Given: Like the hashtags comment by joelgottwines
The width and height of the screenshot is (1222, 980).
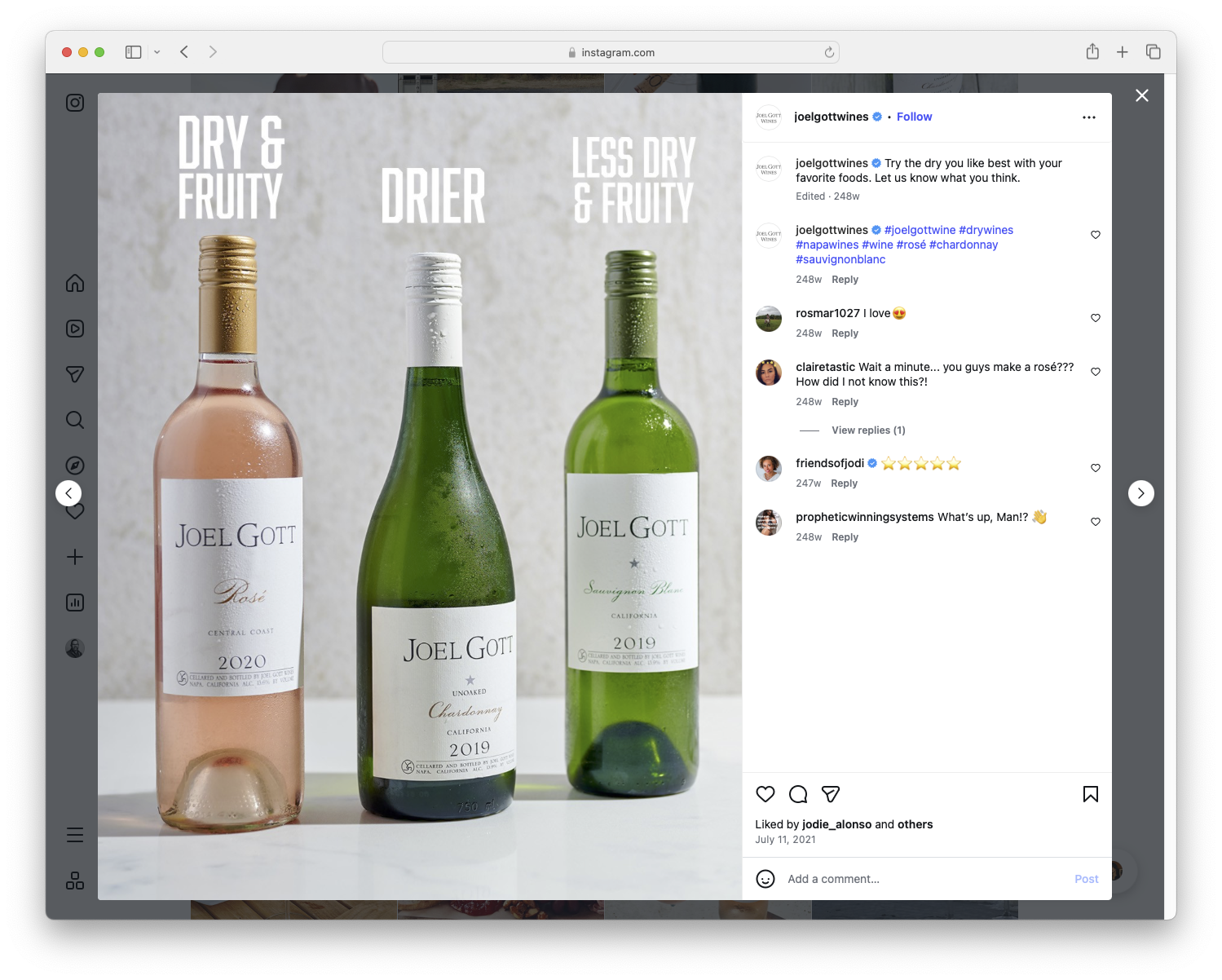Looking at the screenshot, I should (x=1096, y=235).
